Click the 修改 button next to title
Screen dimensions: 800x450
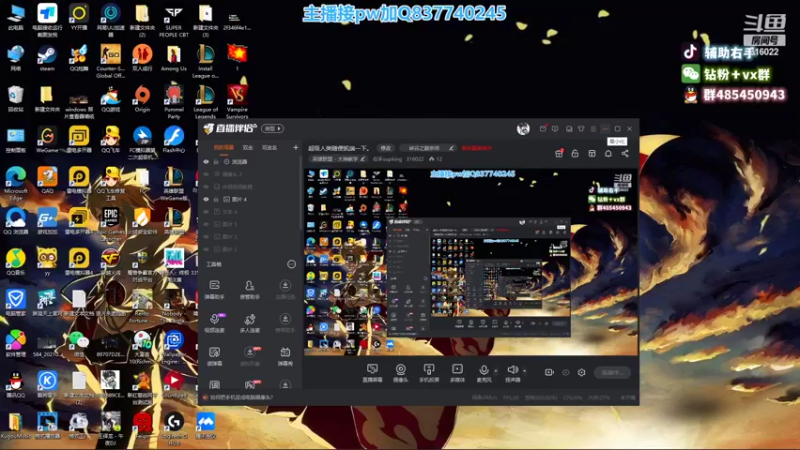tap(385, 148)
